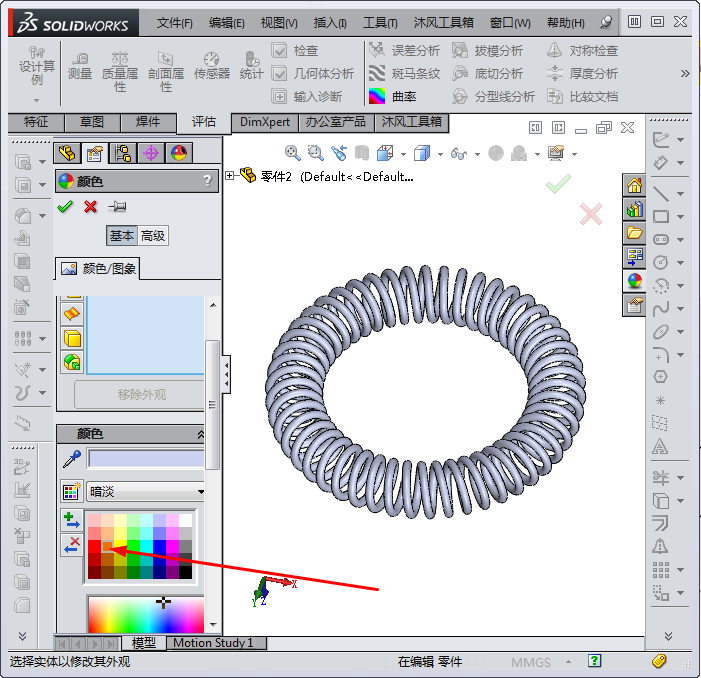701x678 pixels.
Task: Open the ConfigurationManager tab icon
Action: tap(123, 153)
